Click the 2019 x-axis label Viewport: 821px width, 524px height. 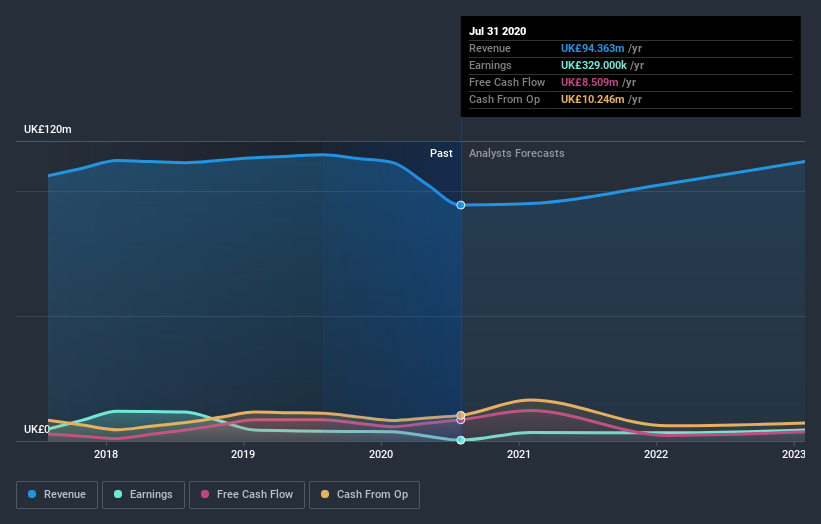[243, 454]
